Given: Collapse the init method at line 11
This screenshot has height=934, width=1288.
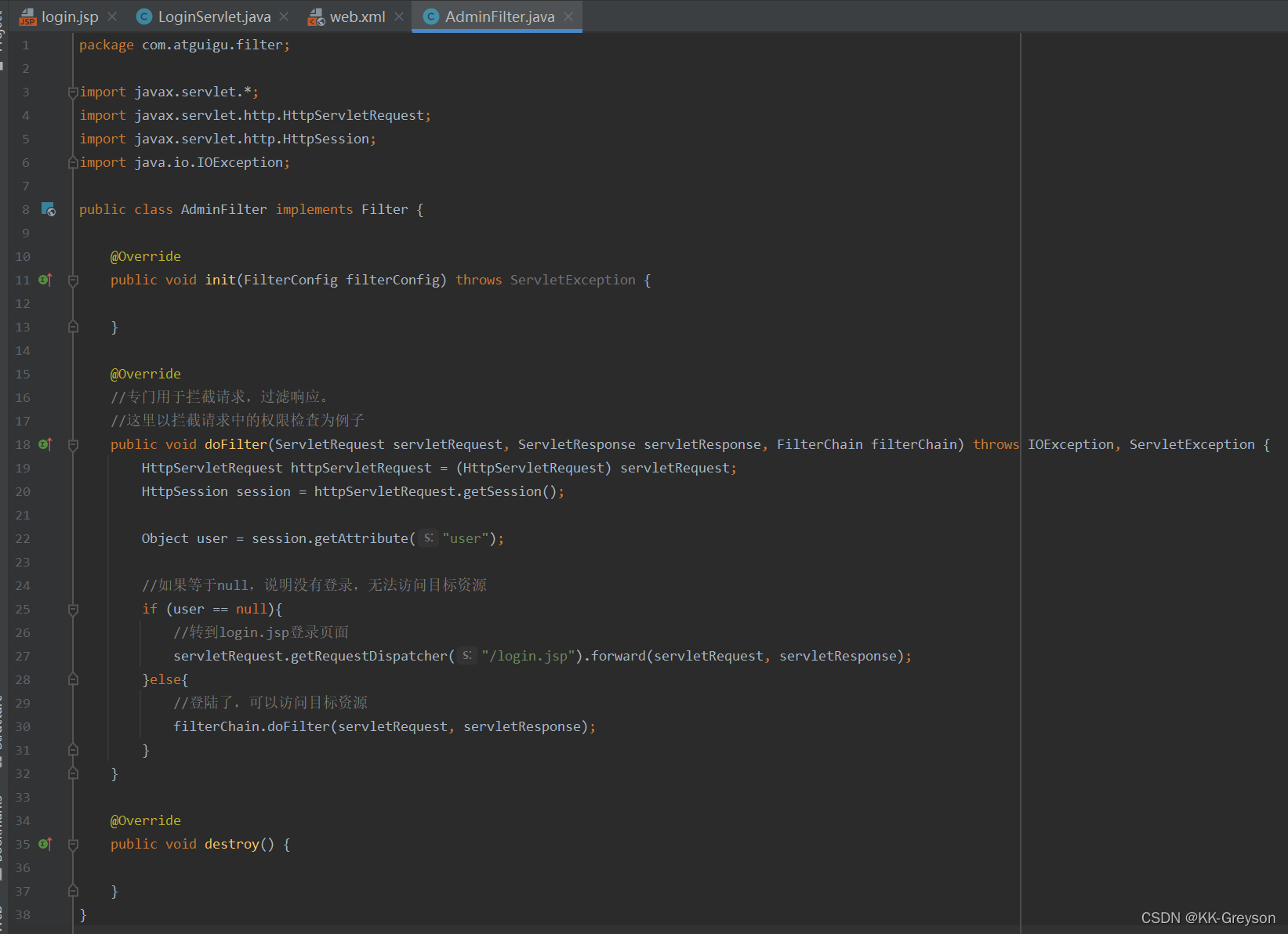Looking at the screenshot, I should point(73,281).
